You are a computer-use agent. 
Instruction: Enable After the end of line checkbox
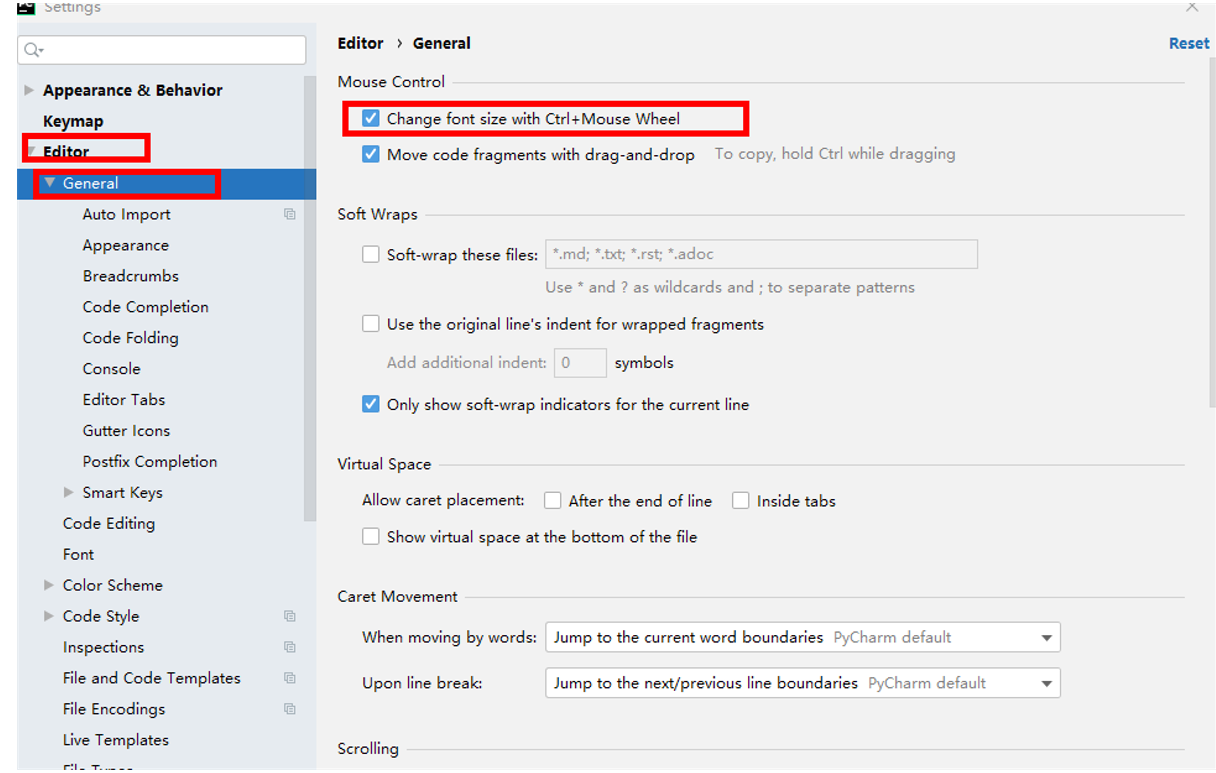[x=552, y=500]
